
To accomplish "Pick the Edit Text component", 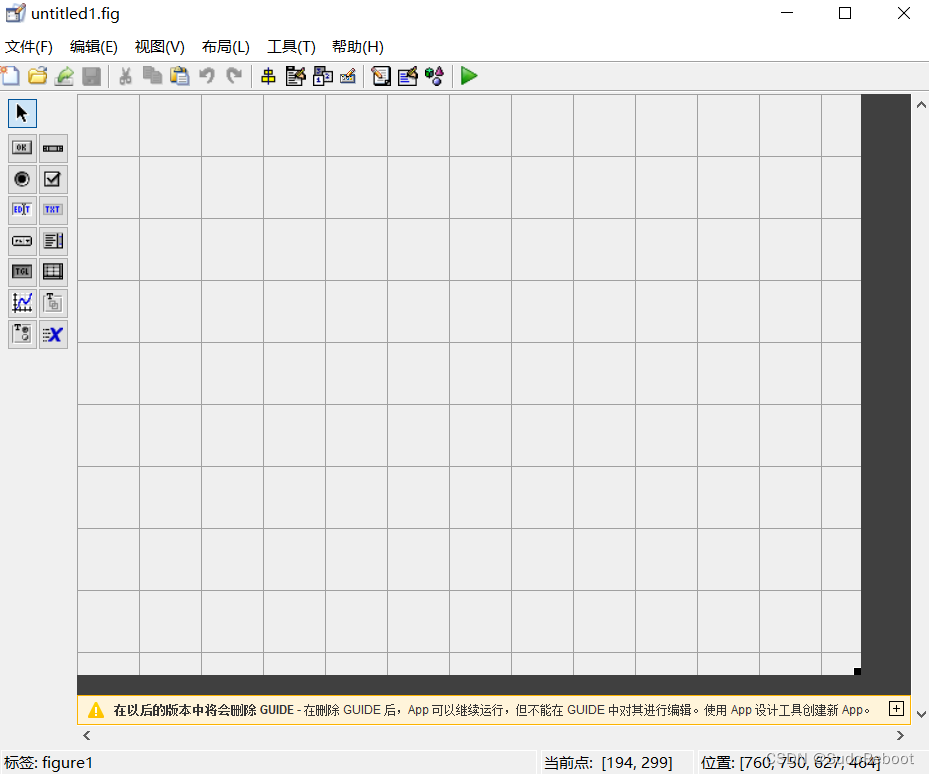I will tap(23, 210).
